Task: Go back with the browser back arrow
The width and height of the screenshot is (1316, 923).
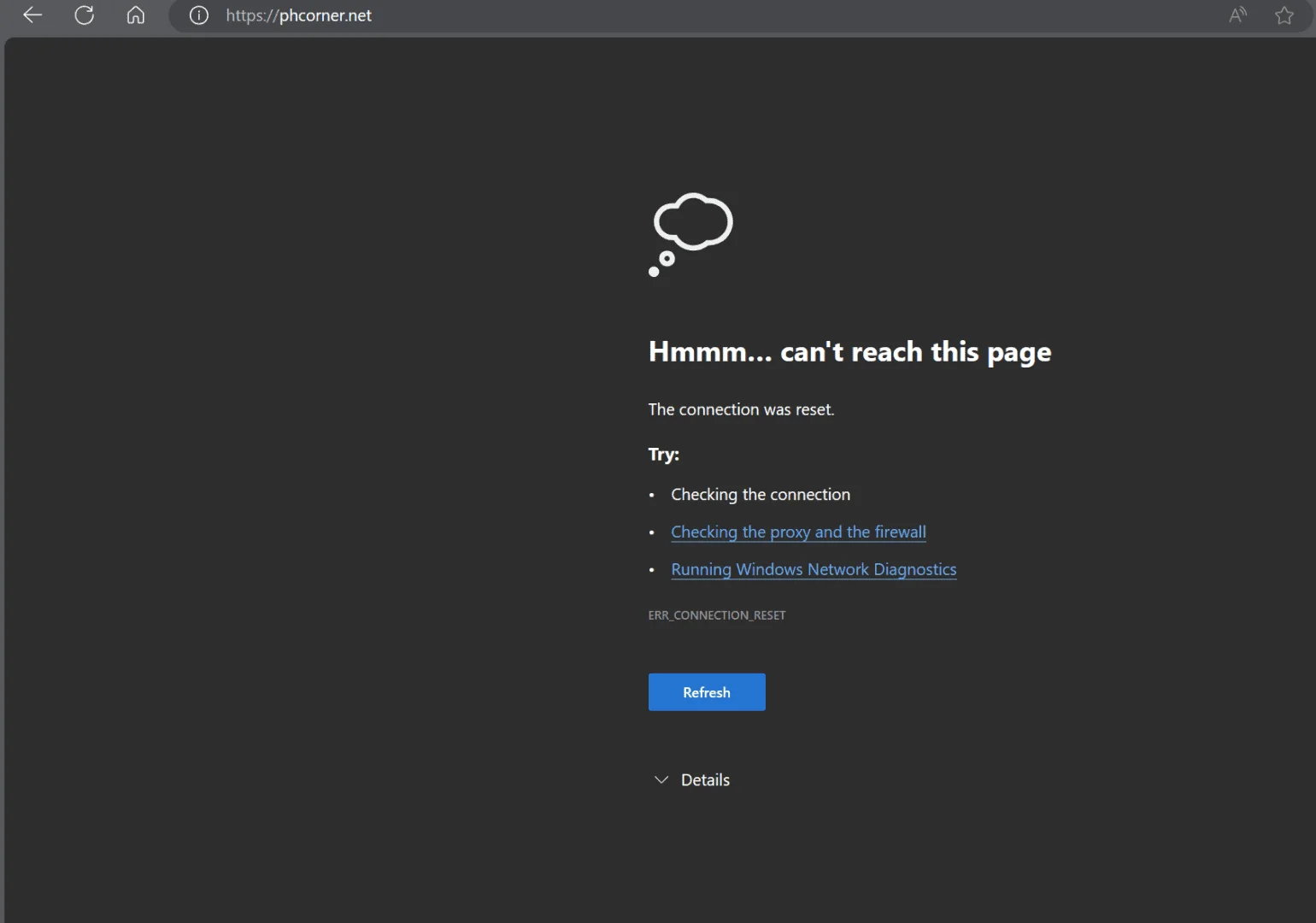Action: click(32, 15)
